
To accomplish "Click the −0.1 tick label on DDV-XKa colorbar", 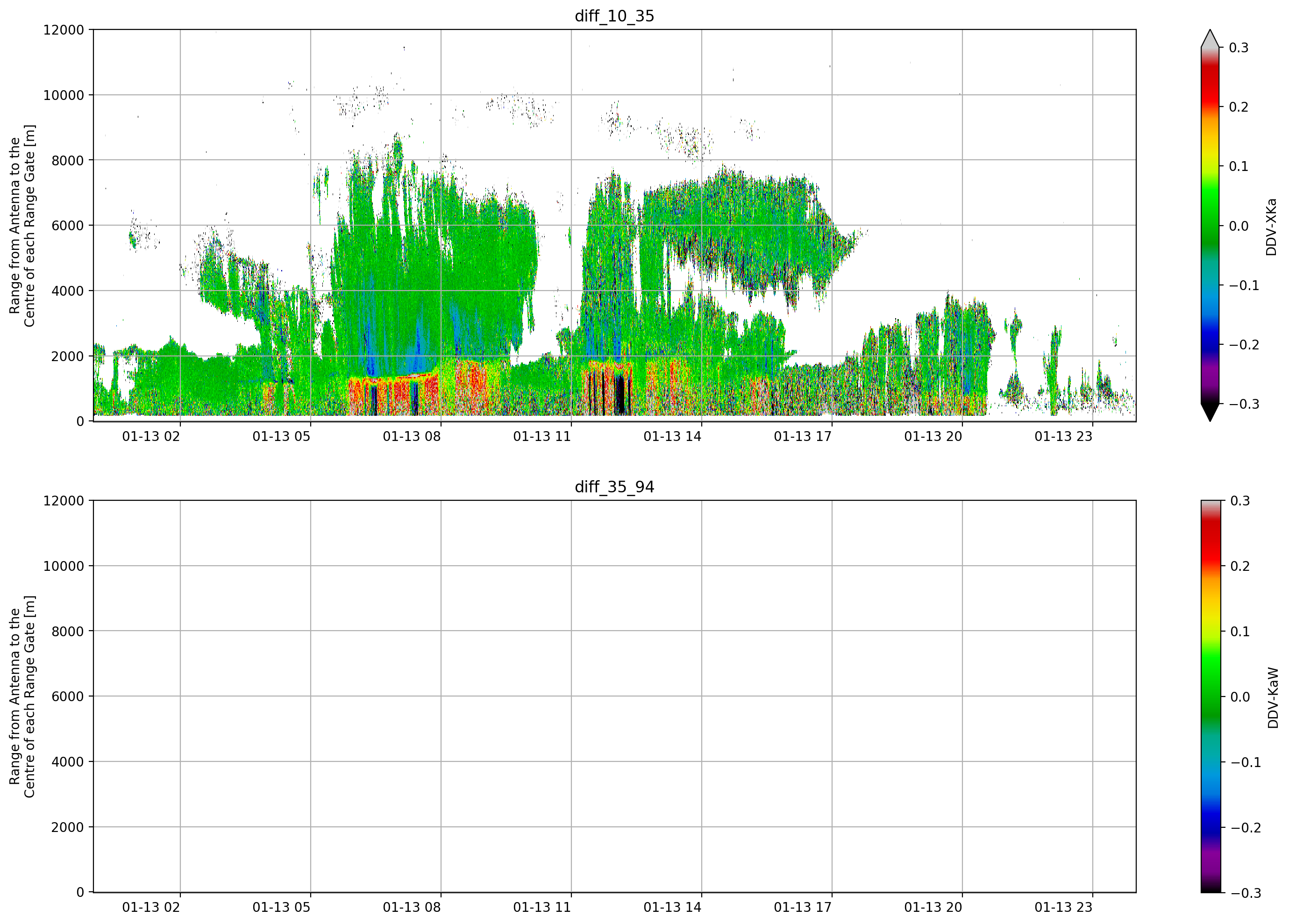I will (x=1244, y=285).
